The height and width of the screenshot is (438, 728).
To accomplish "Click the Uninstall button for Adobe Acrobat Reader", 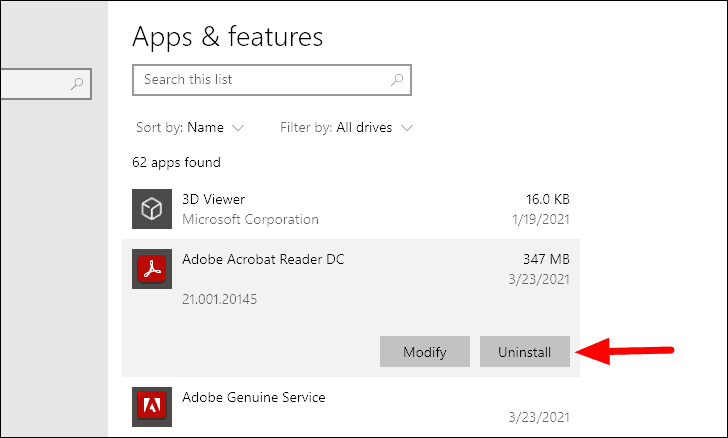I will point(525,352).
